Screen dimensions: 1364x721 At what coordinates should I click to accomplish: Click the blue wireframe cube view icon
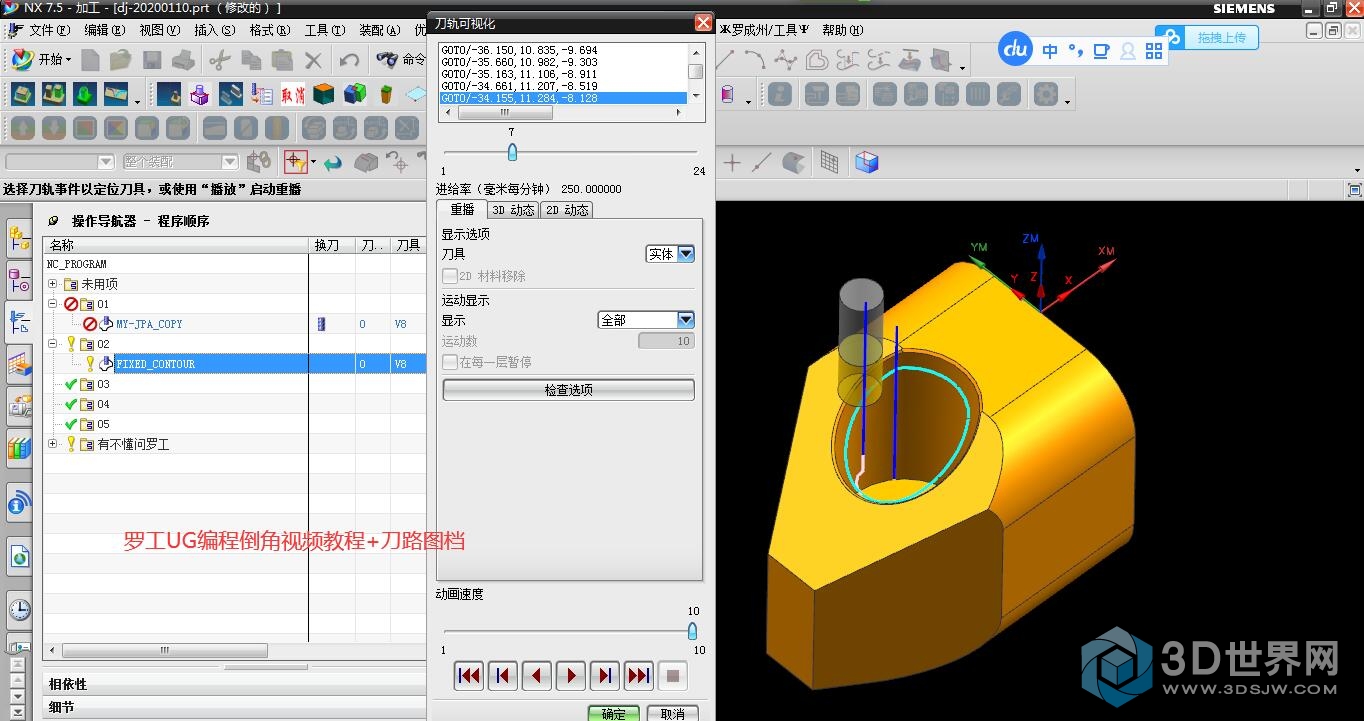(x=867, y=161)
